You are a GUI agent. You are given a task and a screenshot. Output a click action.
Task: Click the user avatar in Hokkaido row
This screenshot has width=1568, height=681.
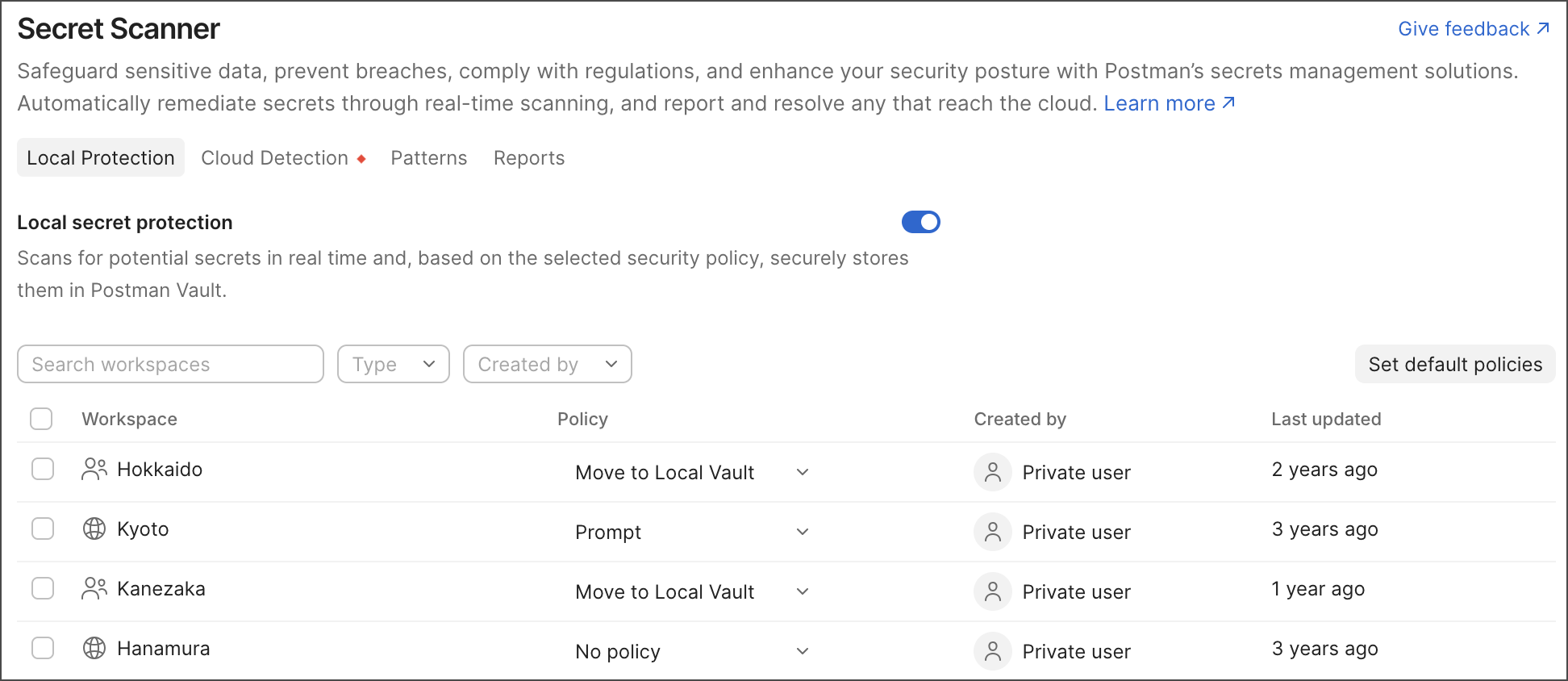pyautogui.click(x=993, y=472)
